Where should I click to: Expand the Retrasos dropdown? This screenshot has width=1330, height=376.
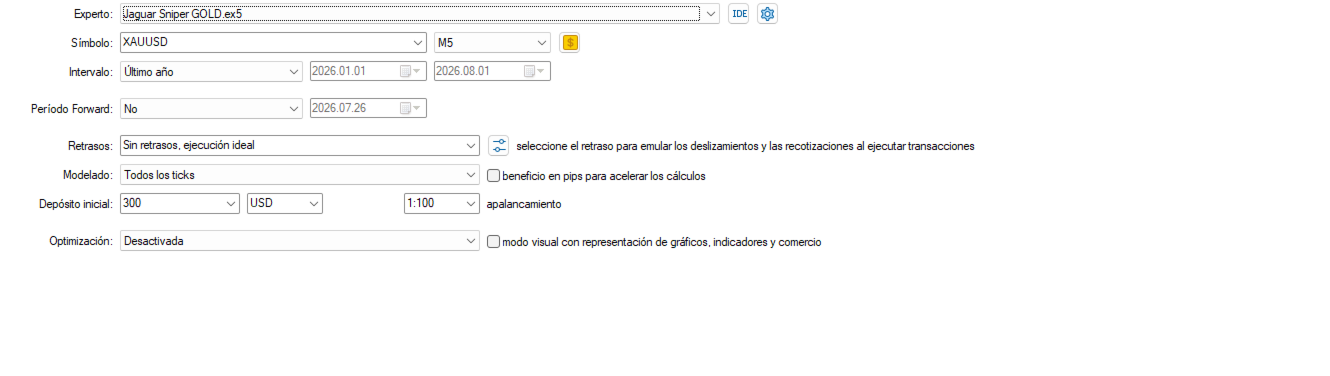472,145
